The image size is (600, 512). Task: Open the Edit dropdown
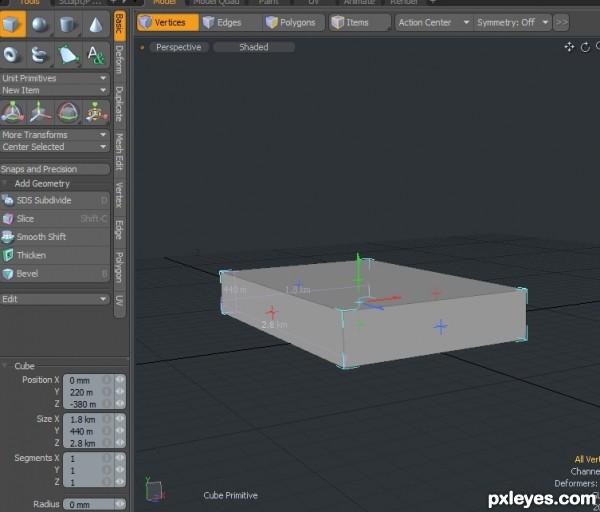[x=55, y=299]
